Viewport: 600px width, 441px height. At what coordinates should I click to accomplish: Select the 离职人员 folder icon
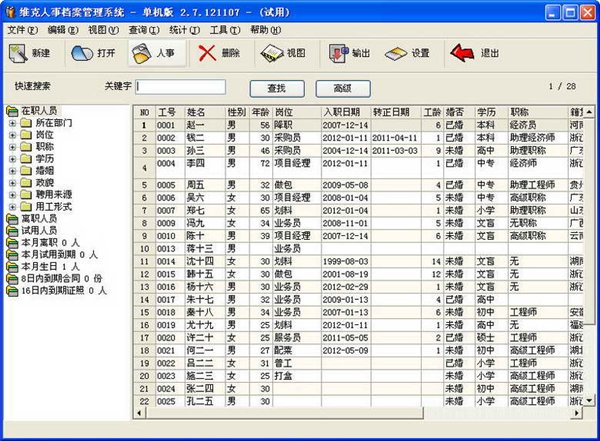click(x=13, y=219)
